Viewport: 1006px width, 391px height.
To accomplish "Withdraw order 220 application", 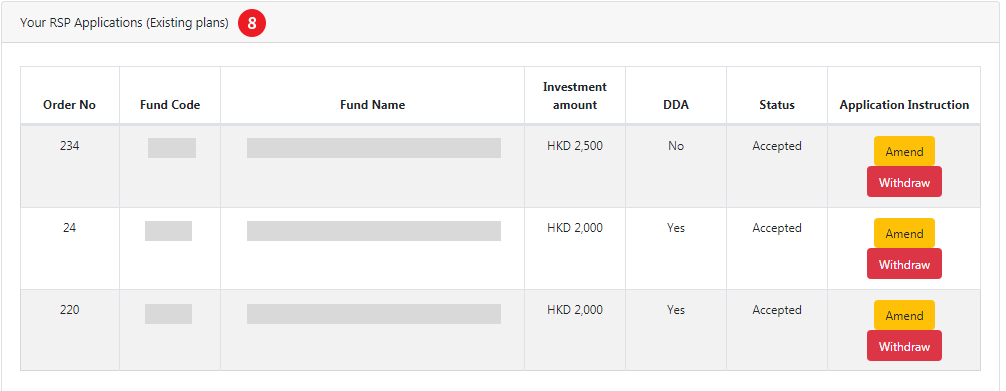I will pyautogui.click(x=904, y=347).
